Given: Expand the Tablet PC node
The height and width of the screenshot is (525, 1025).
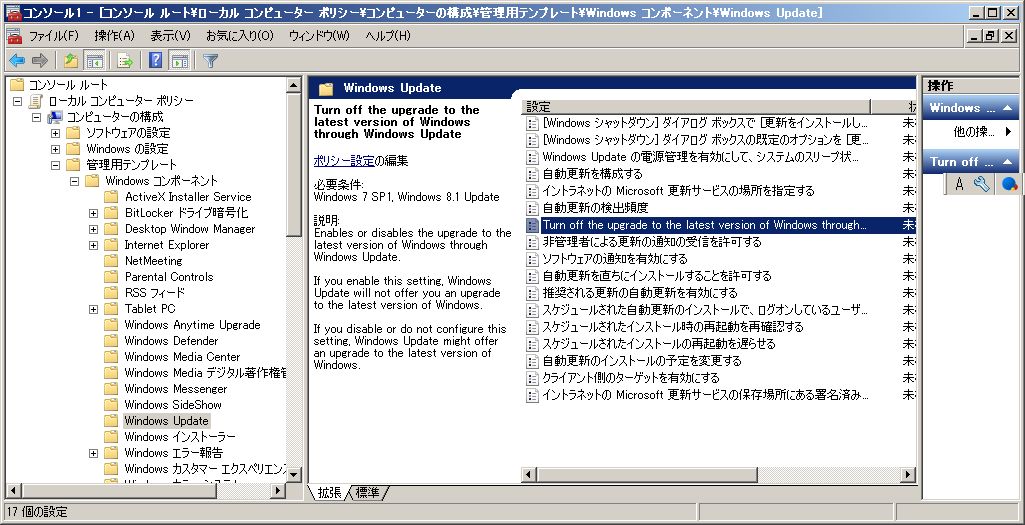Looking at the screenshot, I should coord(93,309).
